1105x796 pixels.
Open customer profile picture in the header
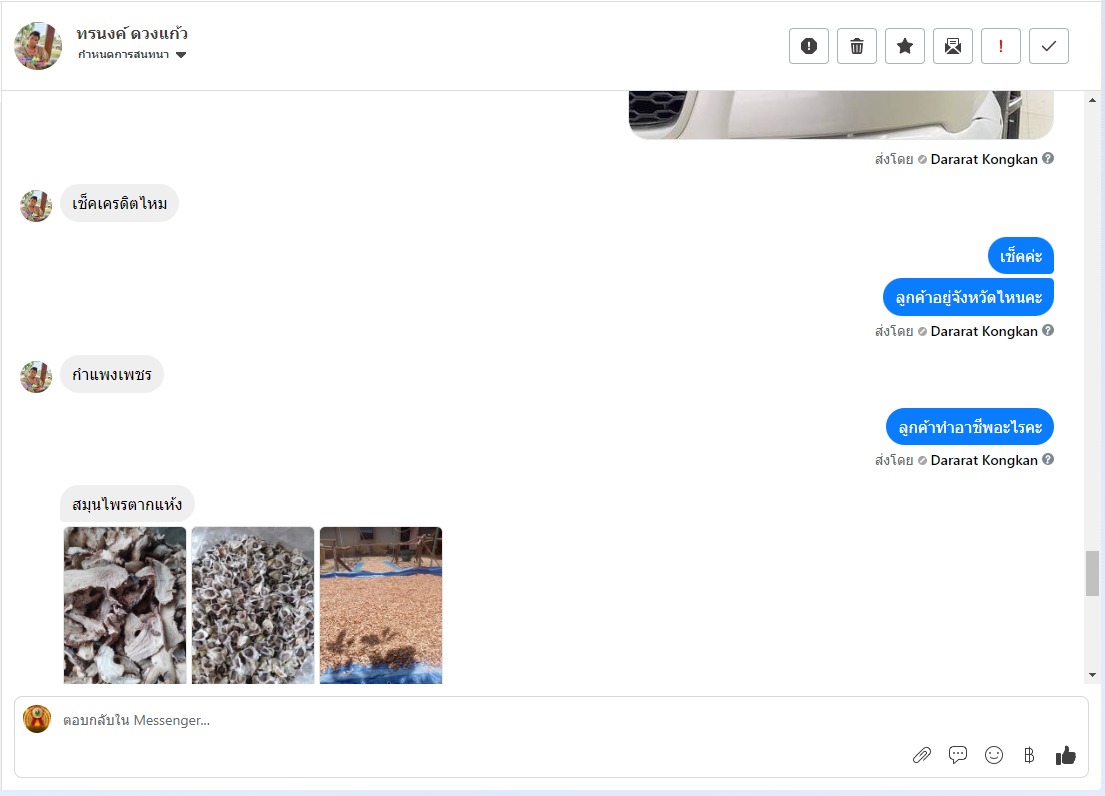pos(37,46)
